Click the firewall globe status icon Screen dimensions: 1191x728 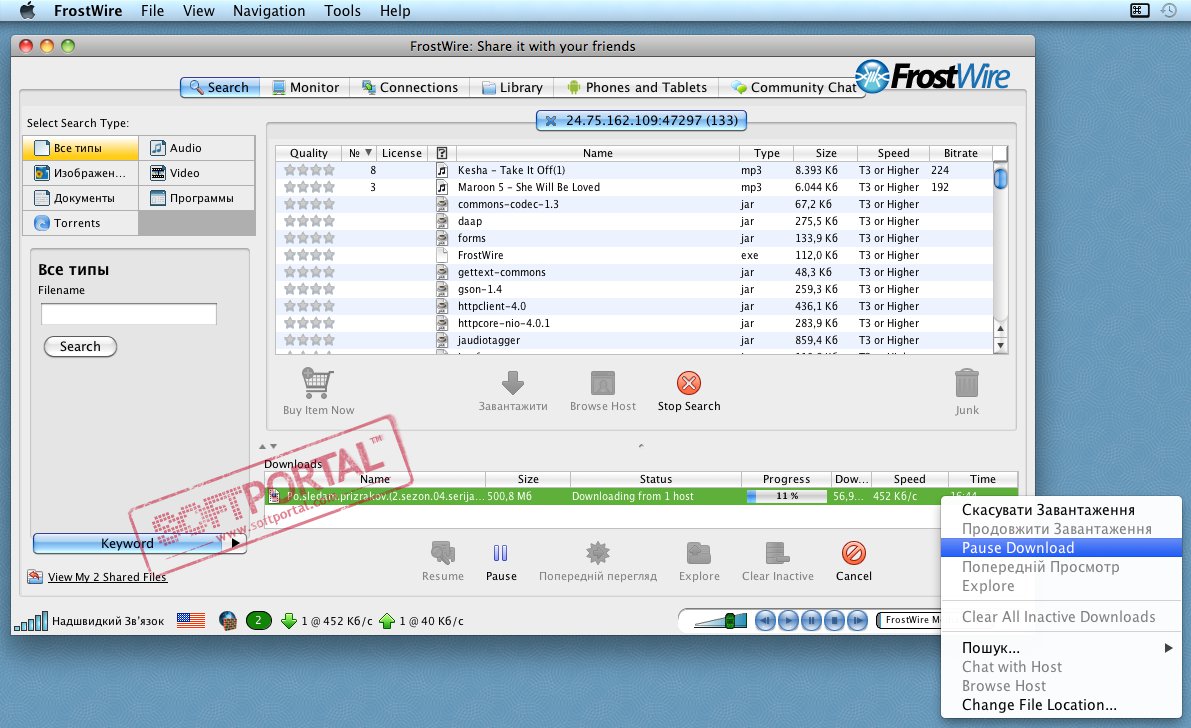tap(227, 621)
